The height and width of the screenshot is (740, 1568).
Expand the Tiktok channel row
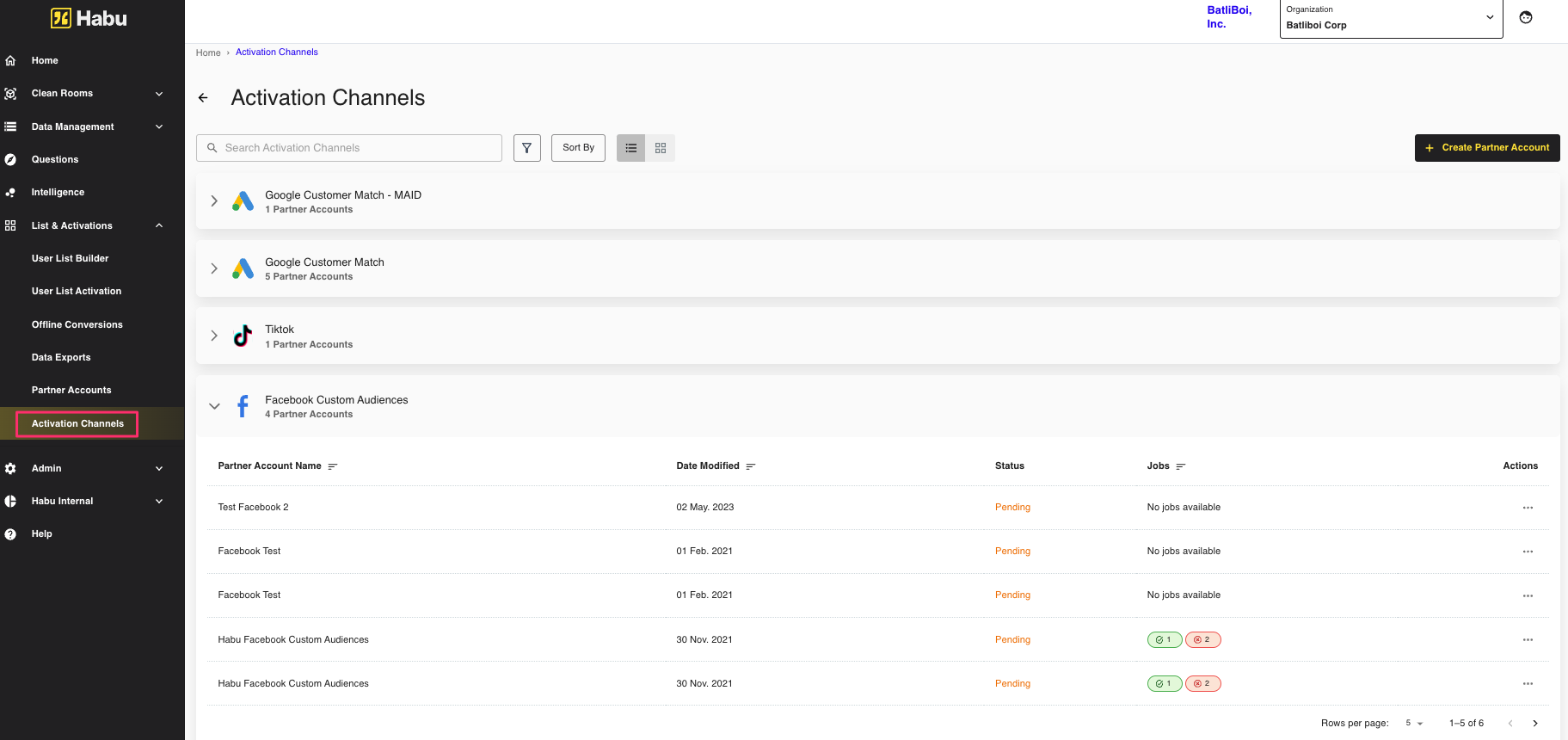tap(214, 336)
